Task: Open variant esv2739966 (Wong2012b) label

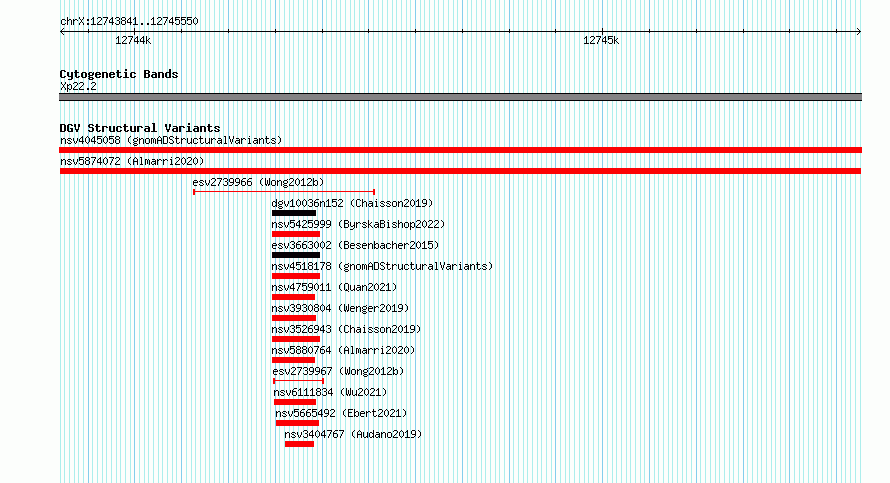Action: [x=258, y=182]
